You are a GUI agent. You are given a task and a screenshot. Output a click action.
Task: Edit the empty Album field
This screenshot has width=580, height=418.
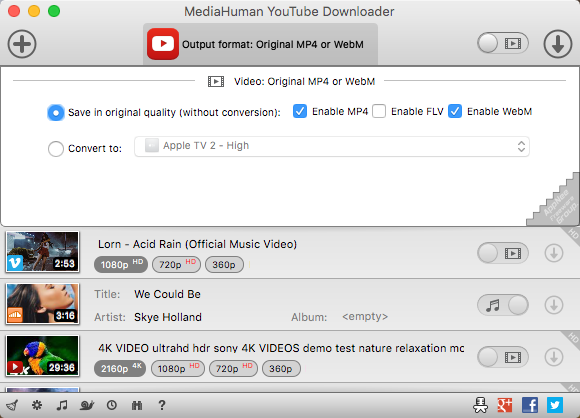[365, 317]
